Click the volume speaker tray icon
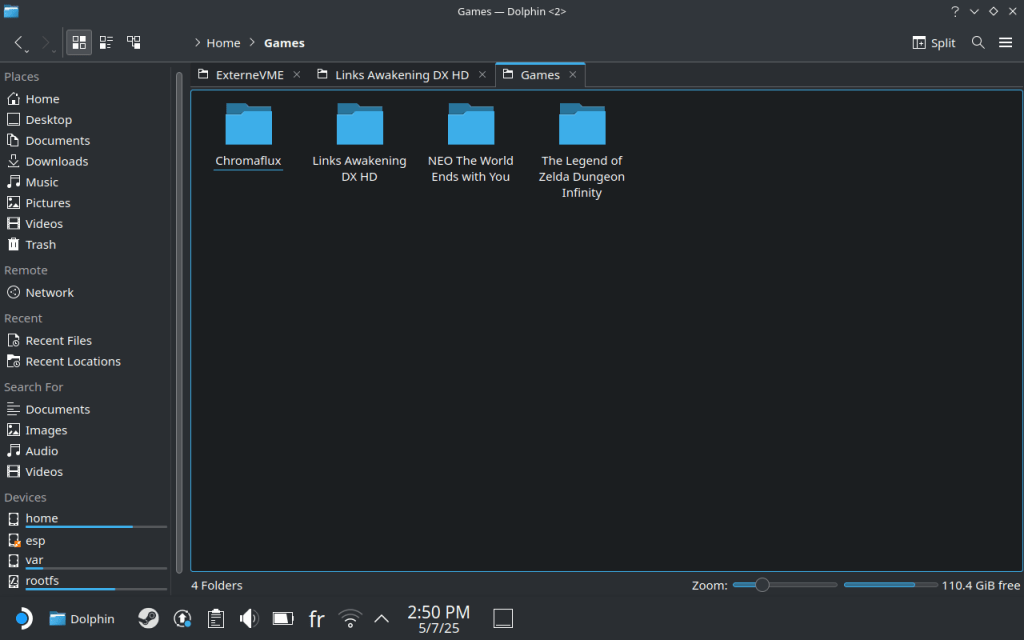Image resolution: width=1024 pixels, height=640 pixels. pyautogui.click(x=249, y=619)
